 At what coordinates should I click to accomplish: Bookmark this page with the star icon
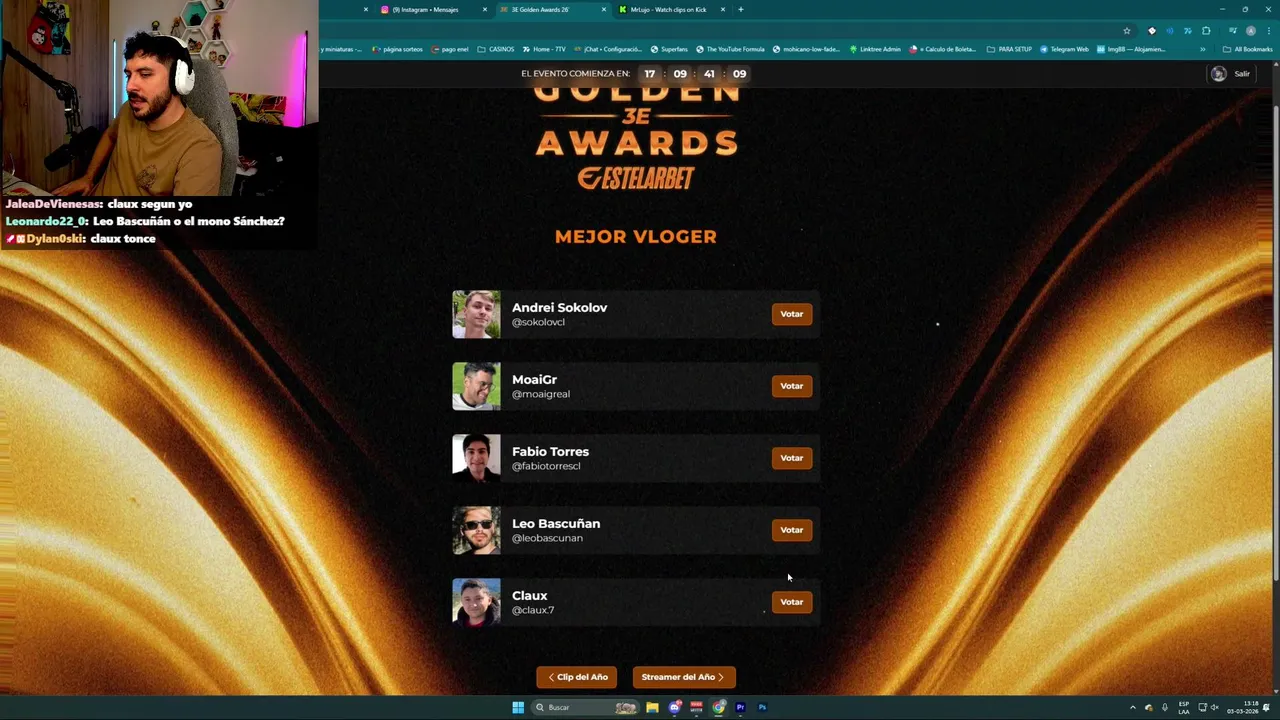point(1127,31)
